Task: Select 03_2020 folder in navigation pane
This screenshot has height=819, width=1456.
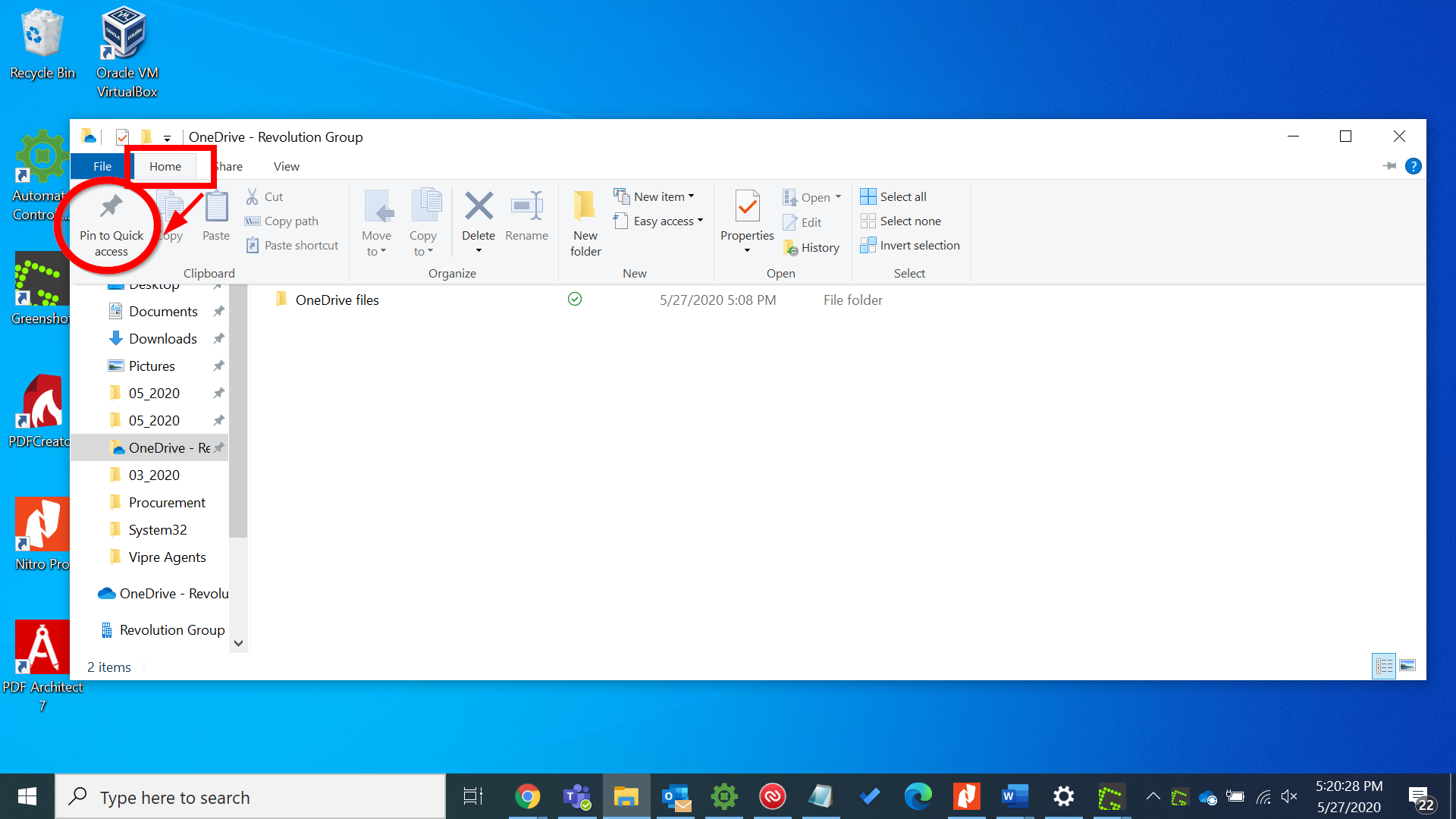Action: pyautogui.click(x=154, y=475)
